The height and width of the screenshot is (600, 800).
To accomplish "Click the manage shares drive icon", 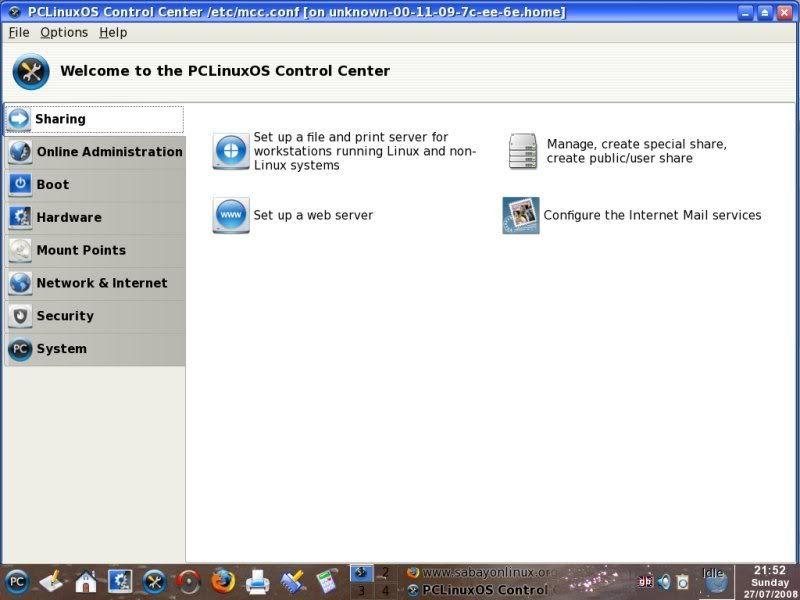I will coord(523,151).
